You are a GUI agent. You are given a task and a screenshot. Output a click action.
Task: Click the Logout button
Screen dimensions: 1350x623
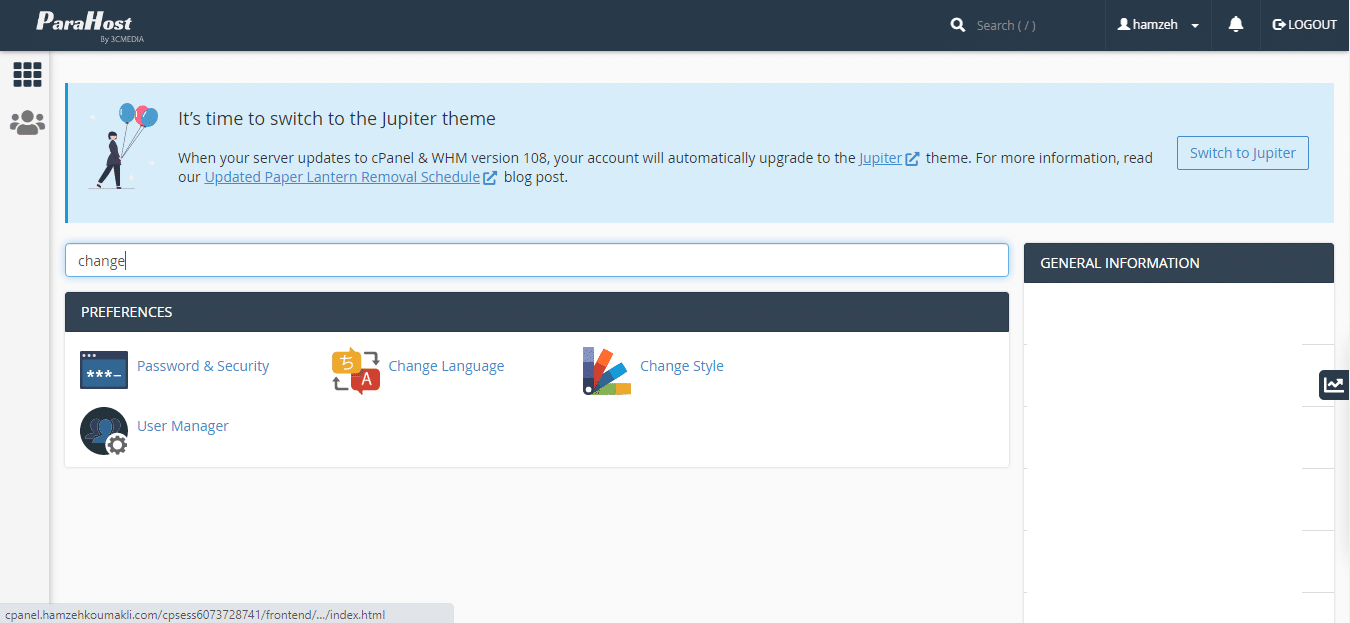point(1304,25)
